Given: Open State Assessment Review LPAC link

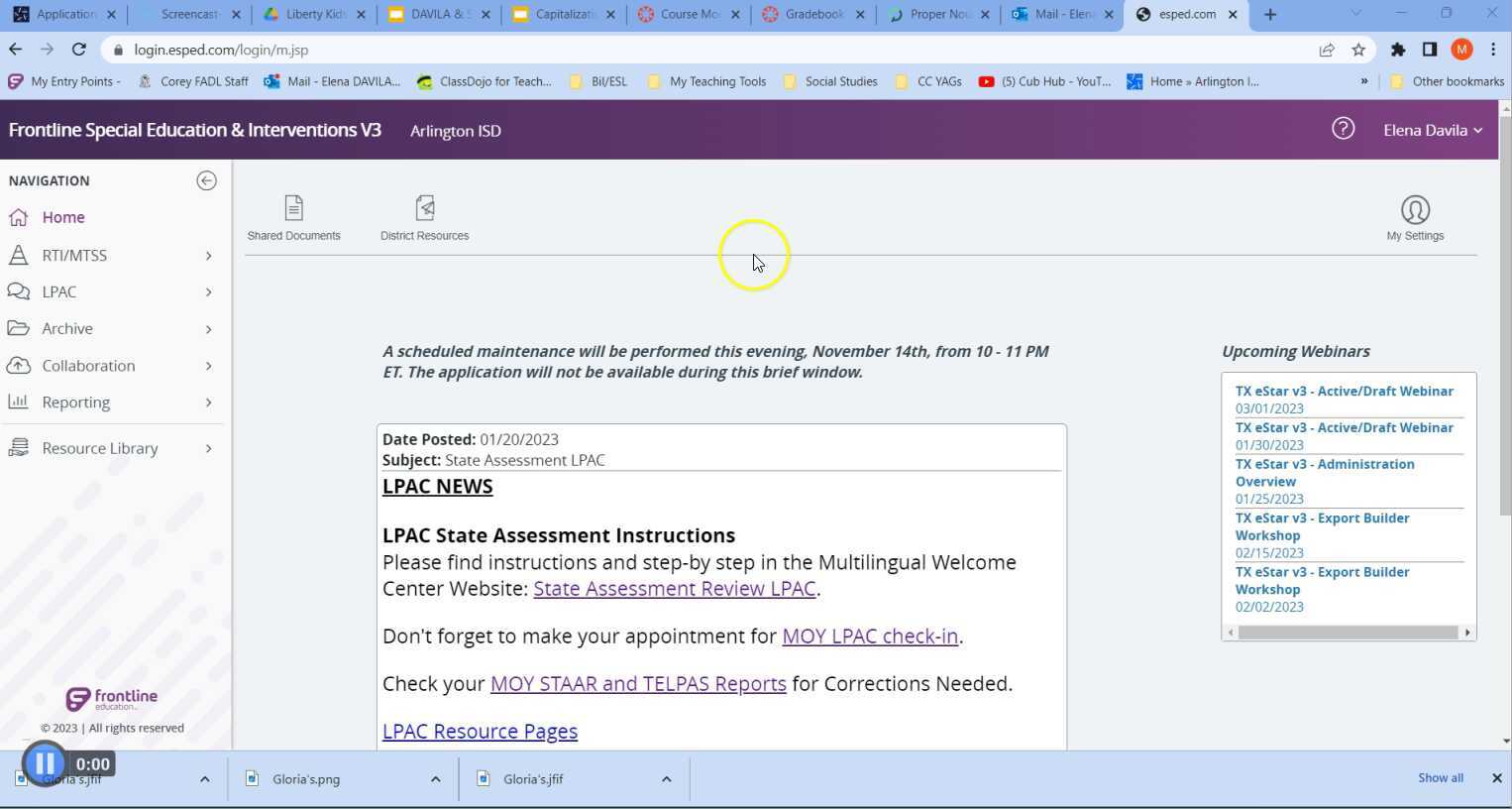Looking at the screenshot, I should point(674,589).
